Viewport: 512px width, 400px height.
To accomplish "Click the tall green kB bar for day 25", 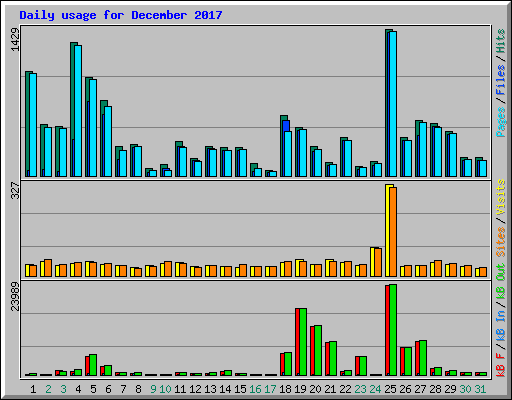I will click(393, 330).
